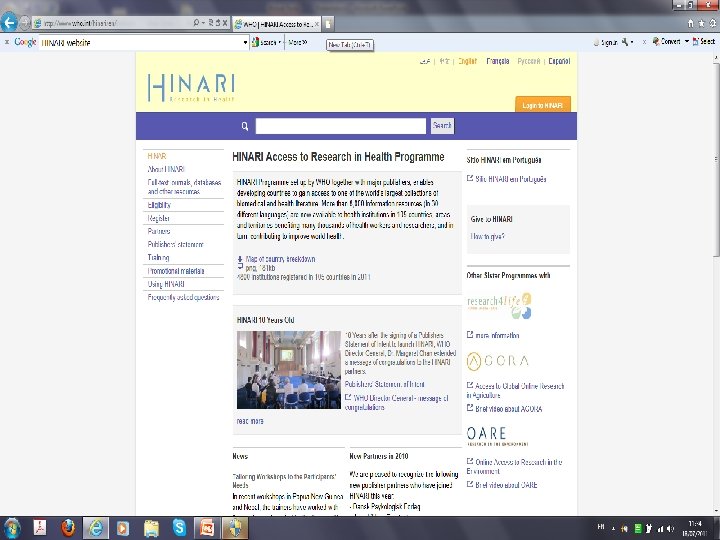720x540 pixels.
Task: Open Firefox from taskbar
Action: coord(68,528)
